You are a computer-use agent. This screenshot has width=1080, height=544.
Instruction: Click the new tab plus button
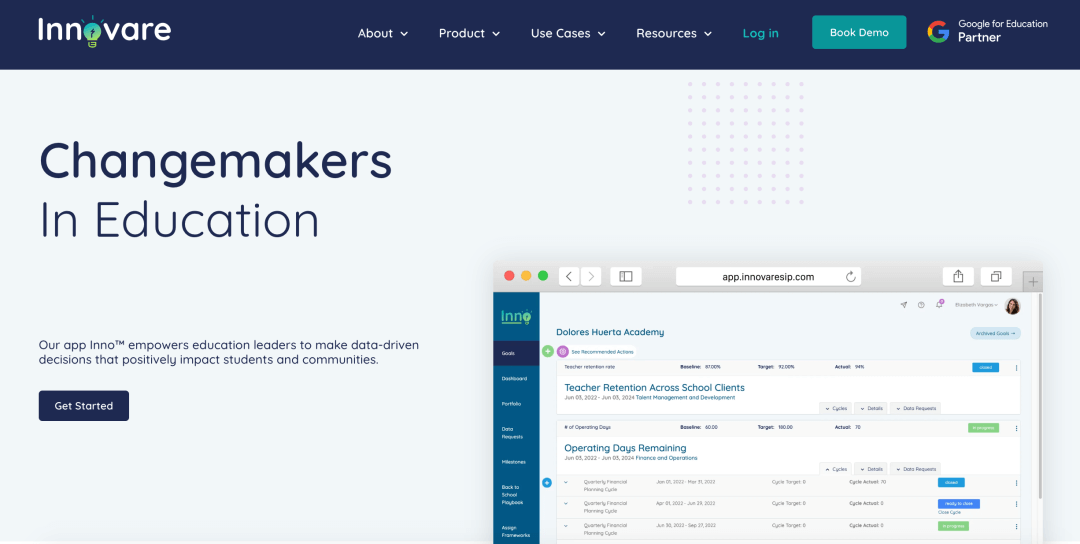[1033, 282]
